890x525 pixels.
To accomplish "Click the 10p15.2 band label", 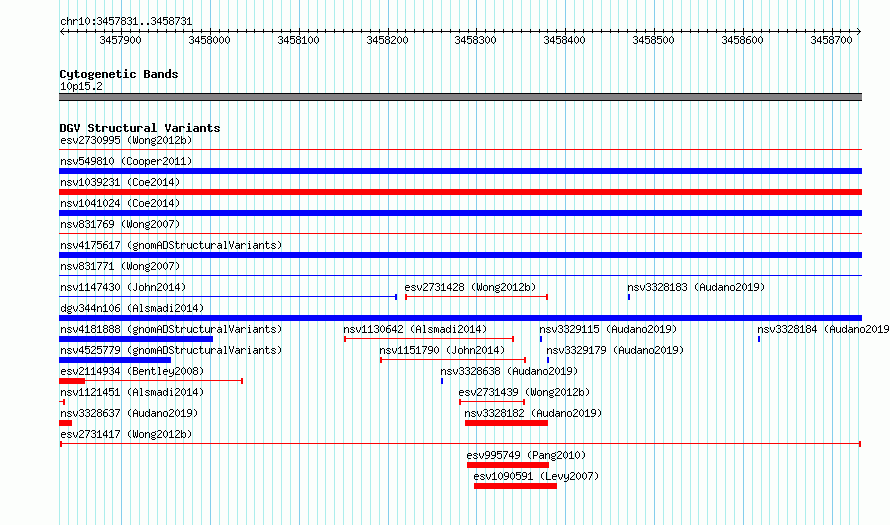I will 81,86.
